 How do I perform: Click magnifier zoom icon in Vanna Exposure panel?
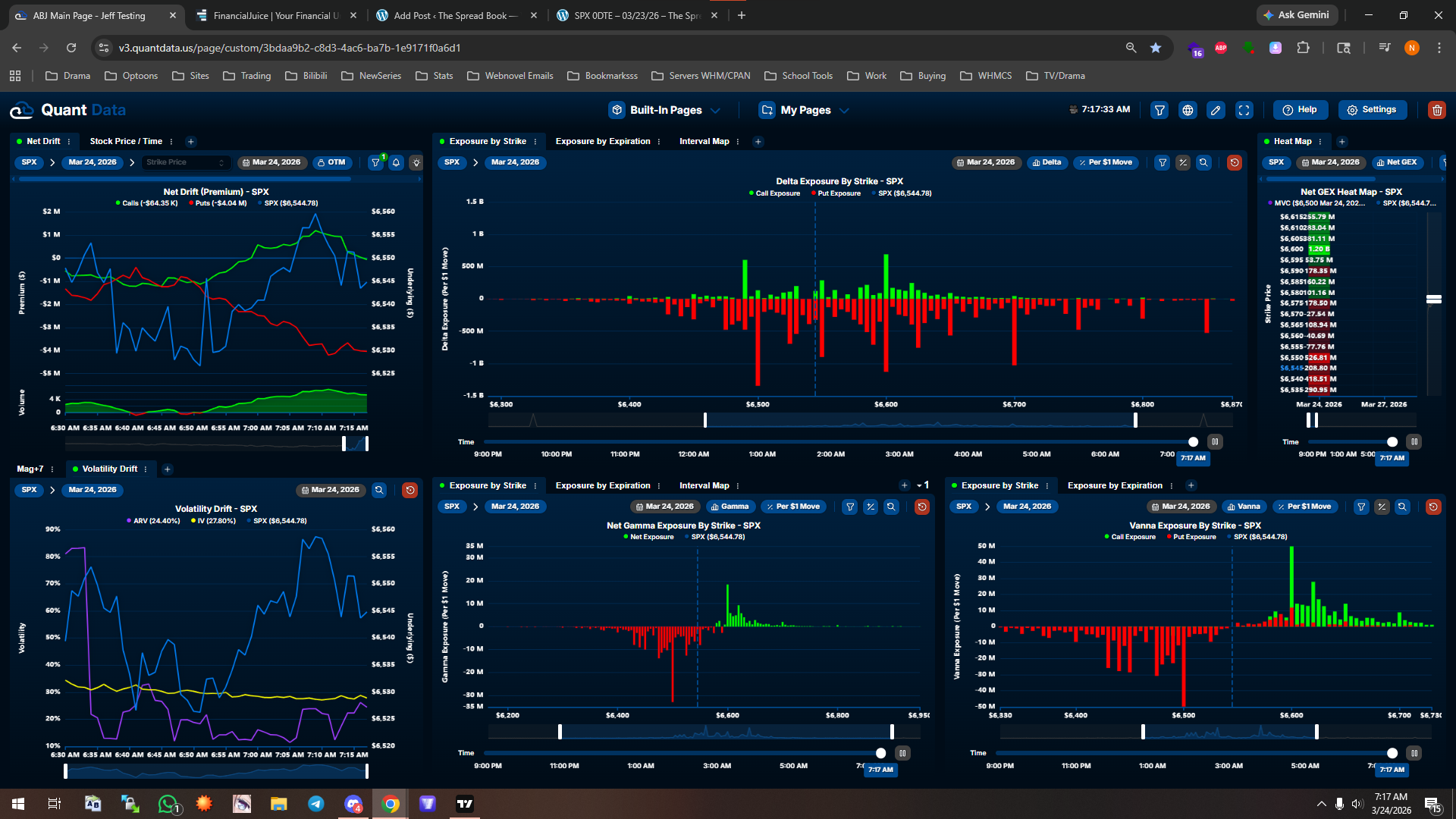click(x=1402, y=507)
